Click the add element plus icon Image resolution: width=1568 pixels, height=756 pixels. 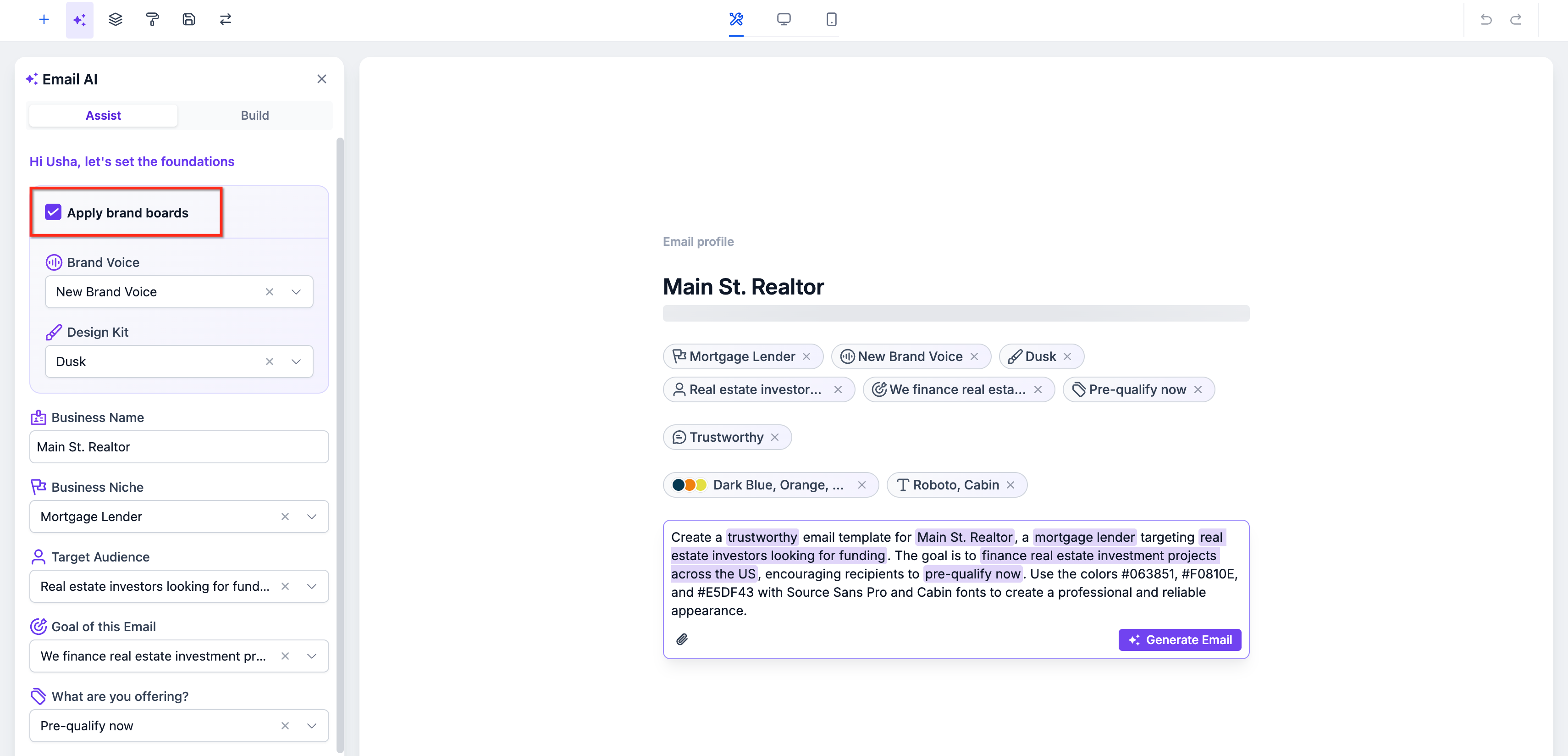point(44,19)
